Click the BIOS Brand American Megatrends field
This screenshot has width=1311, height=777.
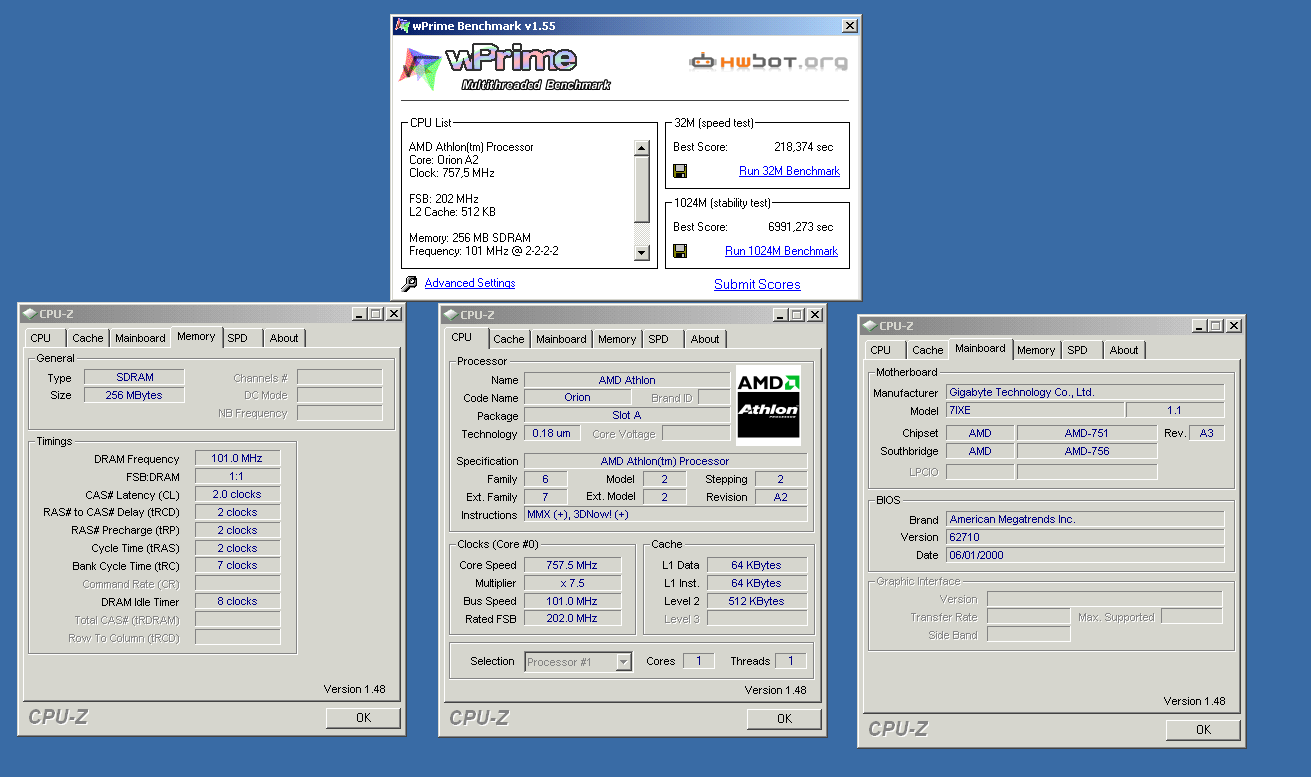tap(1085, 519)
